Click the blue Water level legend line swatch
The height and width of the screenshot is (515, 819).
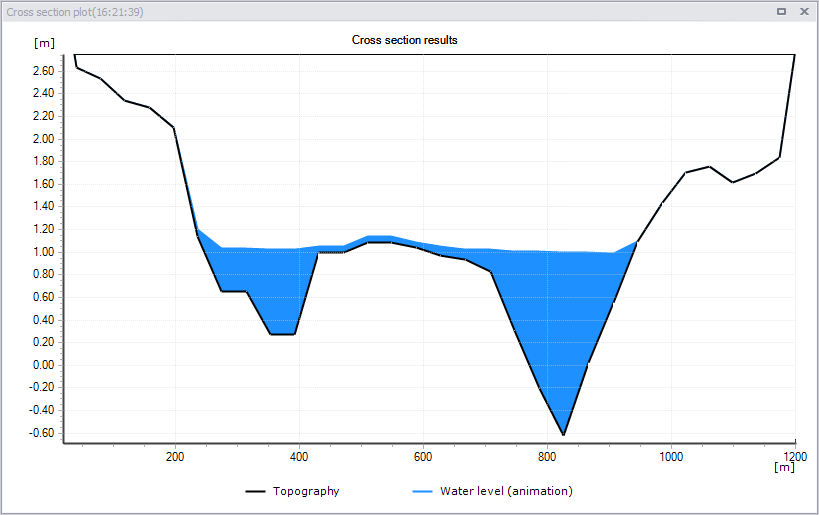[x=423, y=491]
